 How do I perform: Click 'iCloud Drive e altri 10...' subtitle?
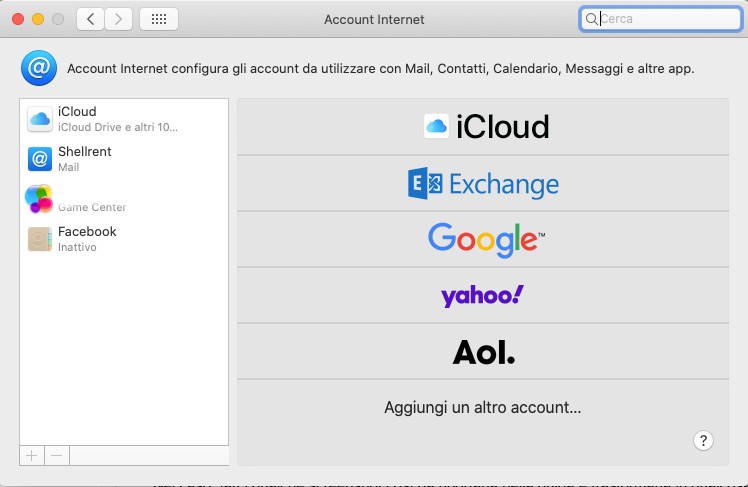(117, 127)
